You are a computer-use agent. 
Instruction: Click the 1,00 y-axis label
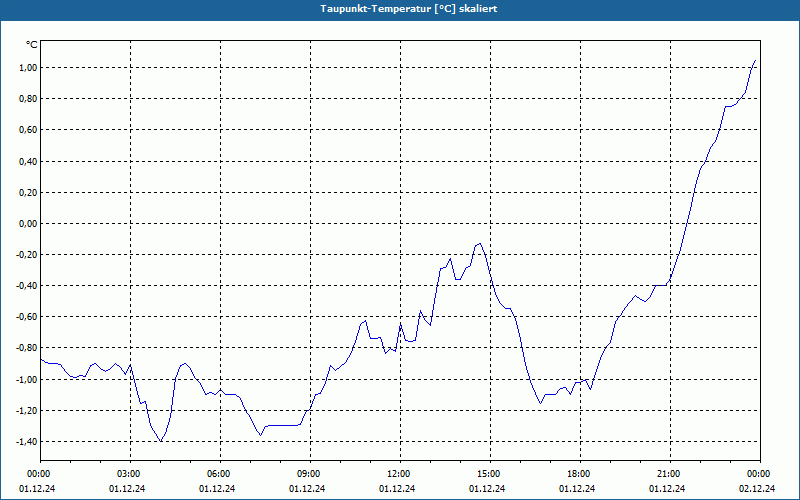29,68
